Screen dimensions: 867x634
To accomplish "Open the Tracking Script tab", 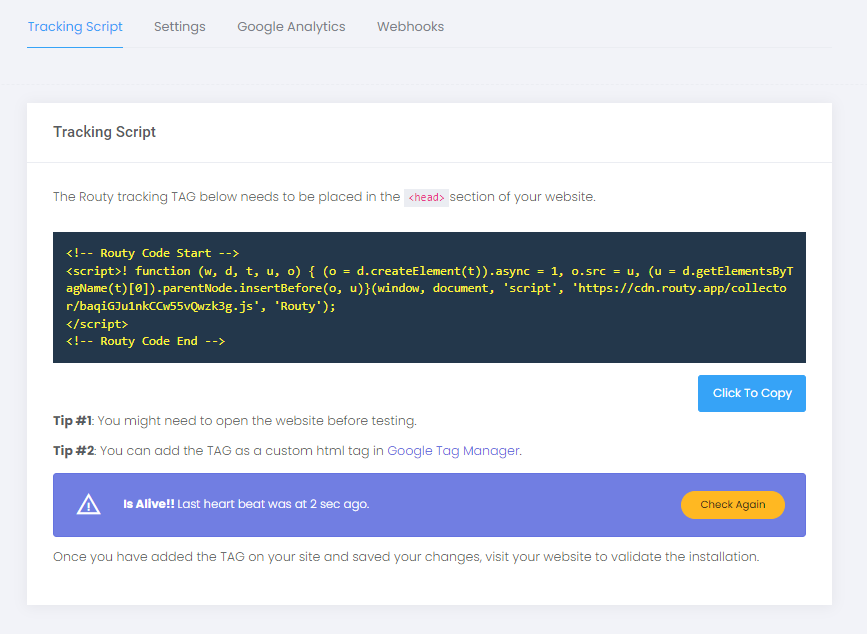I will [75, 27].
